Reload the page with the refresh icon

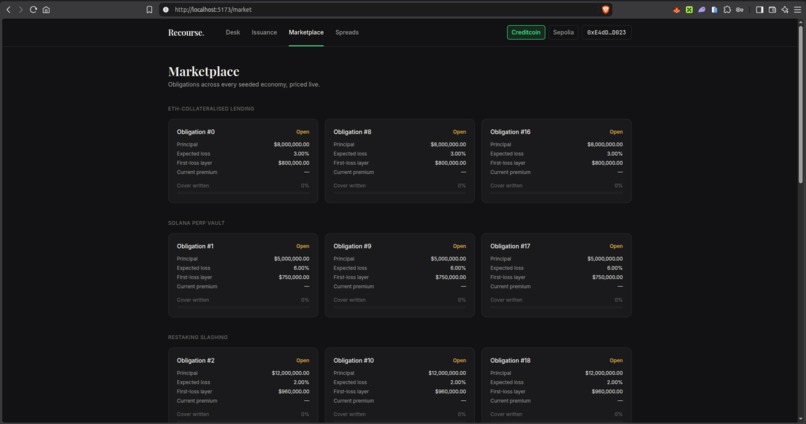pos(33,10)
